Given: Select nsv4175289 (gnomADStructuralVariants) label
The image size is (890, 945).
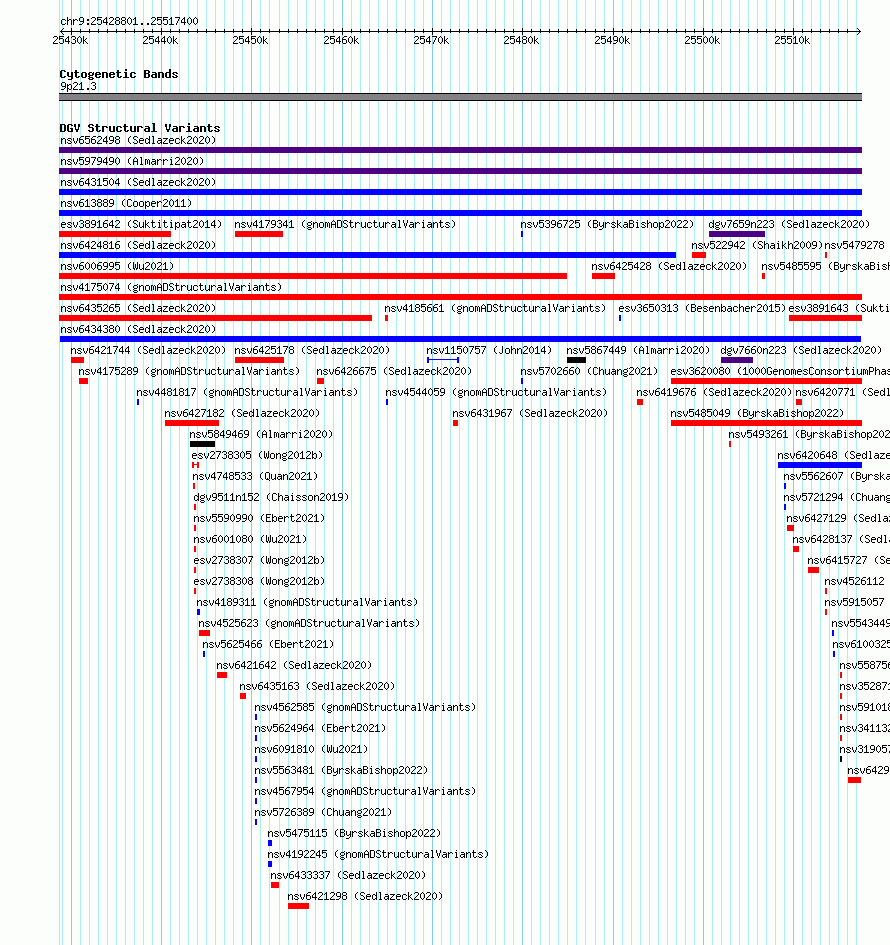Looking at the screenshot, I should (x=189, y=371).
